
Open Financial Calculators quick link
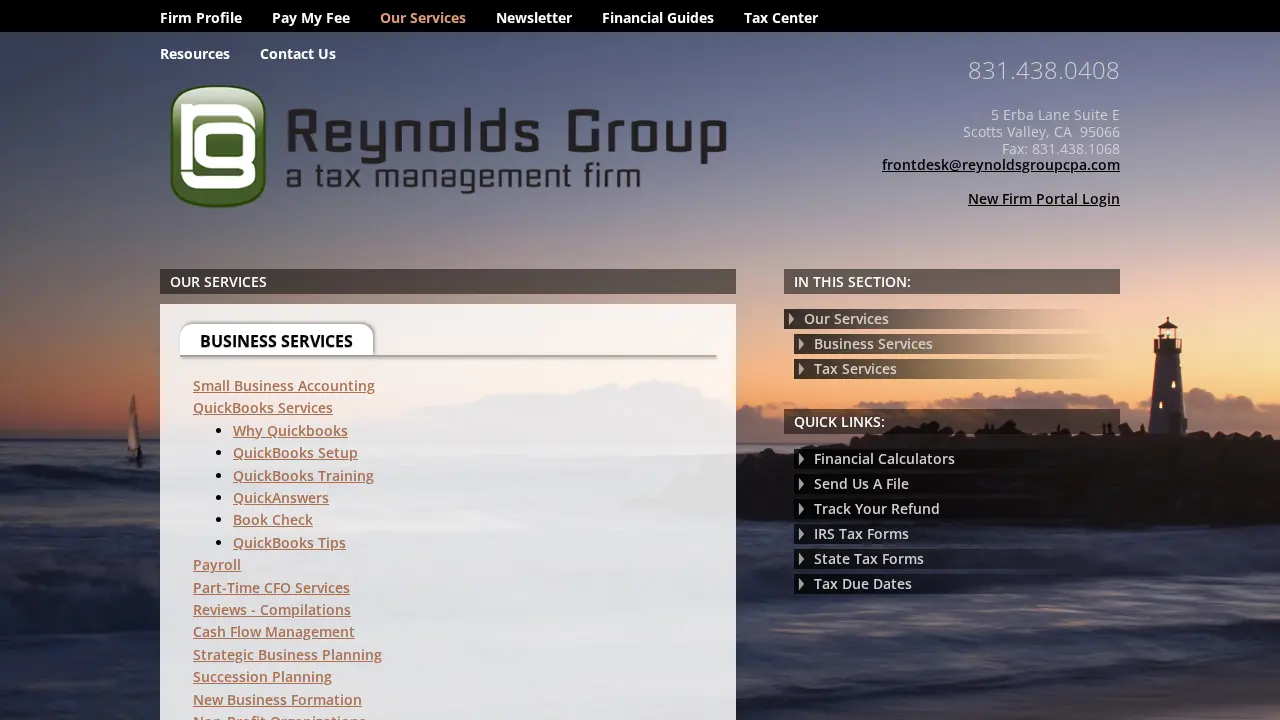pos(957,459)
